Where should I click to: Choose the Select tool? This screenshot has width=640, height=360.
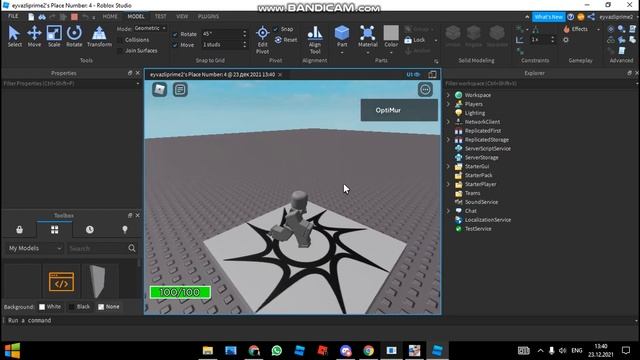coord(14,36)
